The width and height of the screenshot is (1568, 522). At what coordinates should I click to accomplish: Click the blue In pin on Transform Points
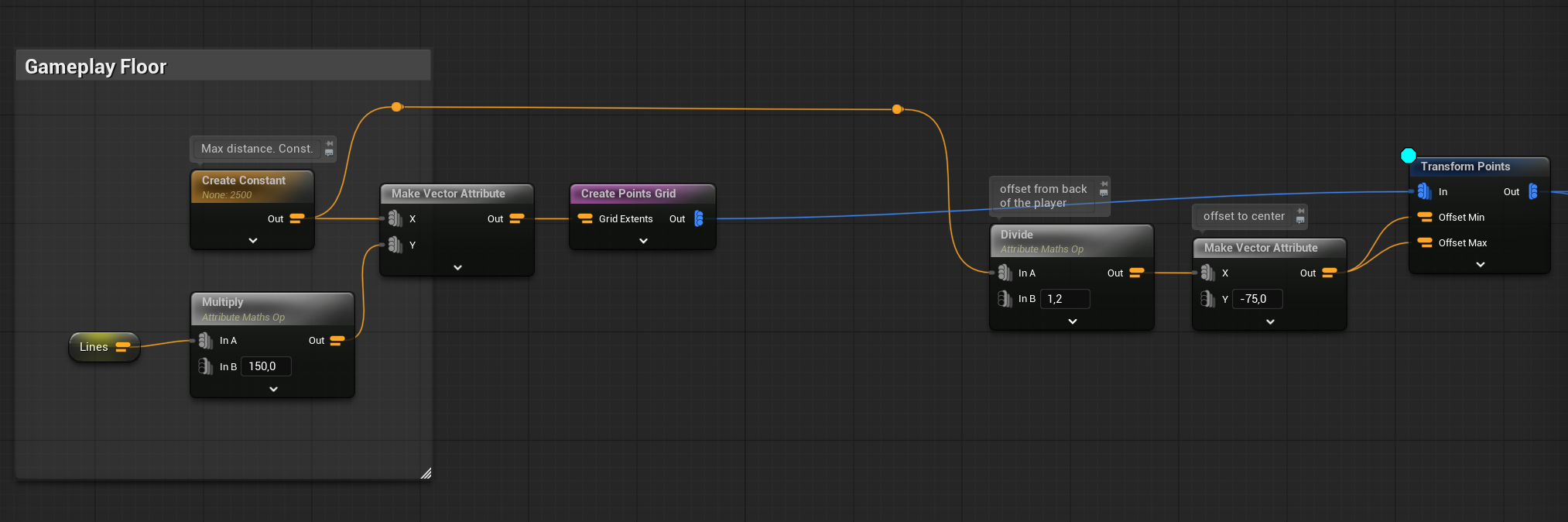click(1424, 192)
